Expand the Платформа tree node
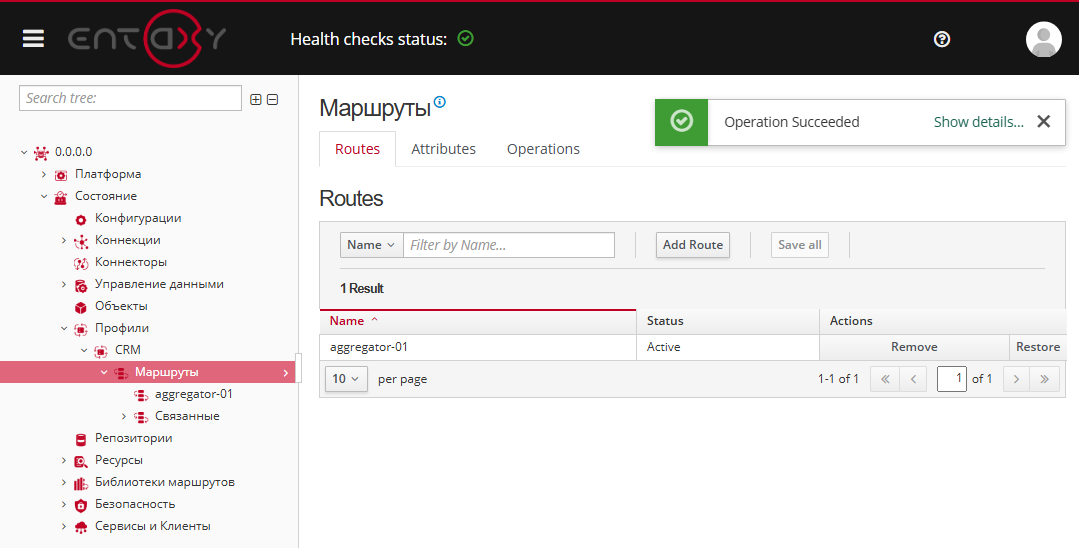The image size is (1079, 548). click(x=44, y=174)
